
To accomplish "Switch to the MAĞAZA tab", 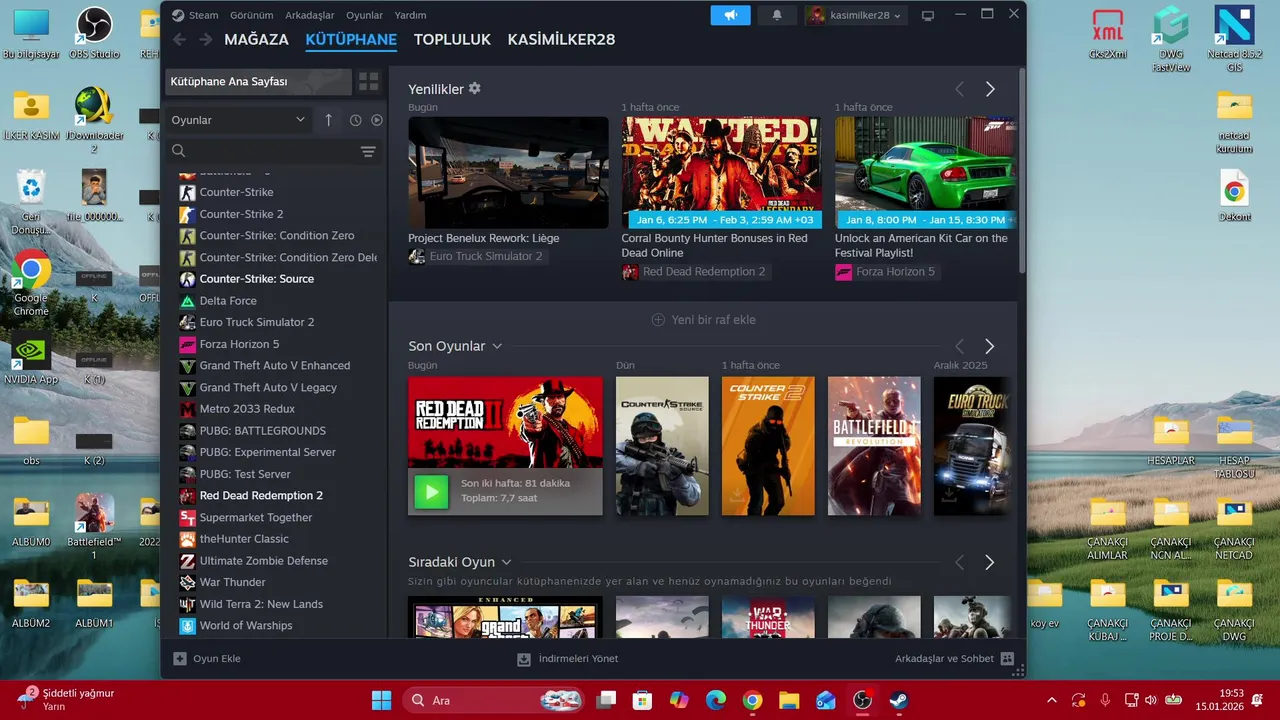I will 256,40.
